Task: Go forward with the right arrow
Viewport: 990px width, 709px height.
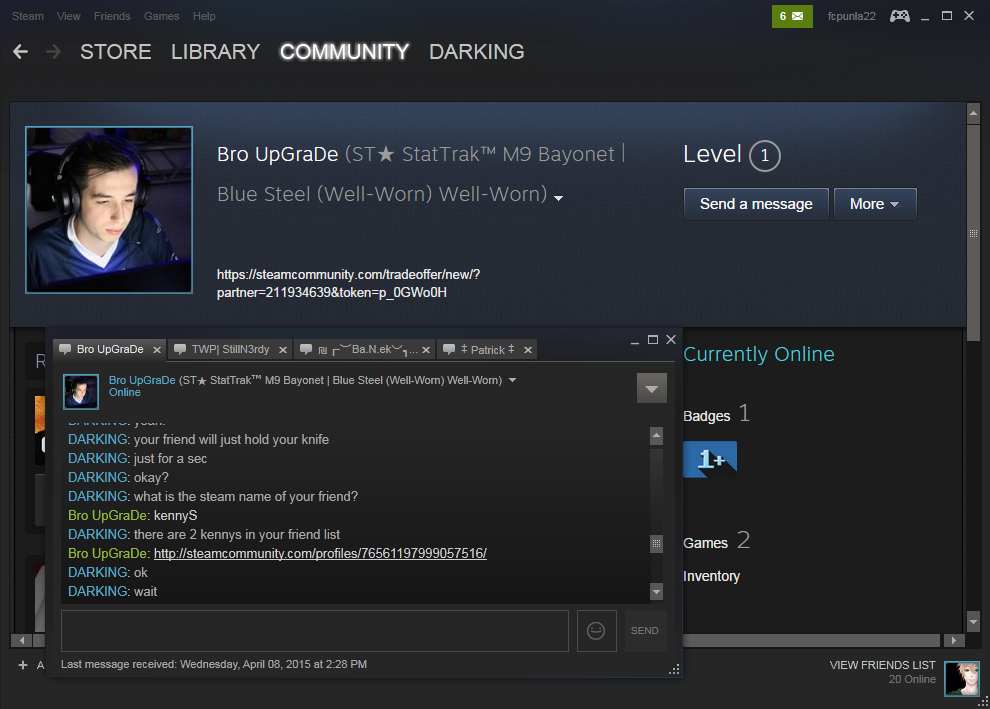Action: tap(54, 52)
